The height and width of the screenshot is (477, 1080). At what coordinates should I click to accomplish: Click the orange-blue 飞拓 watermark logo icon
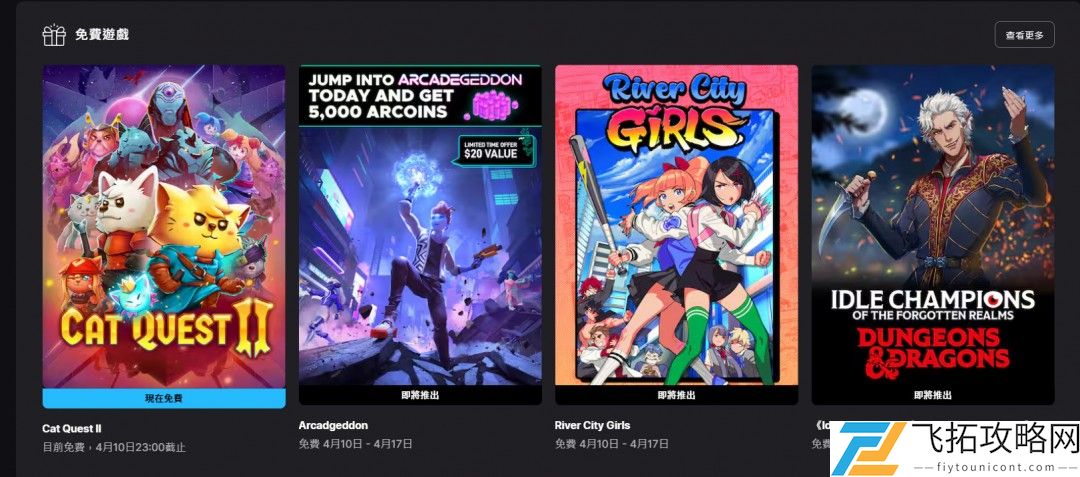[x=868, y=449]
